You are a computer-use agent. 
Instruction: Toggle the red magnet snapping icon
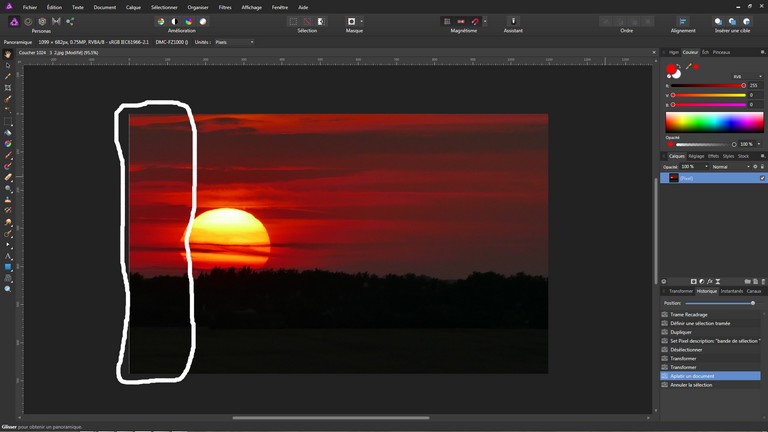point(475,22)
